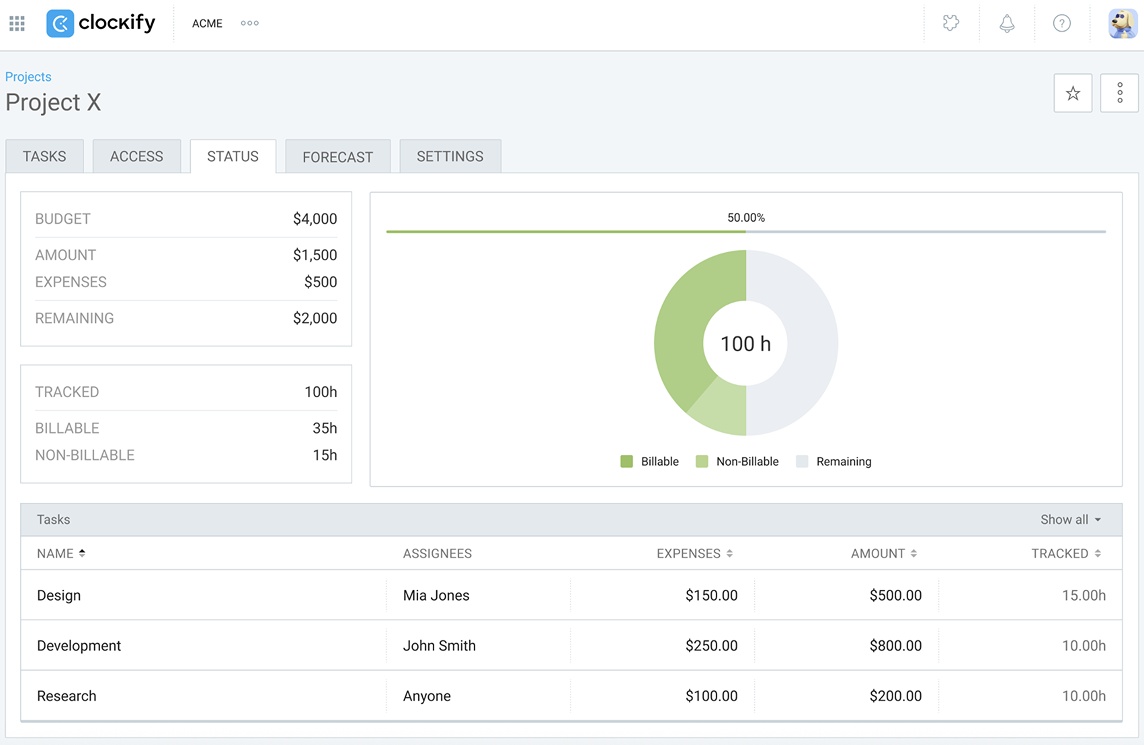Image resolution: width=1144 pixels, height=745 pixels.
Task: Open the apps grid menu
Action: (x=16, y=23)
